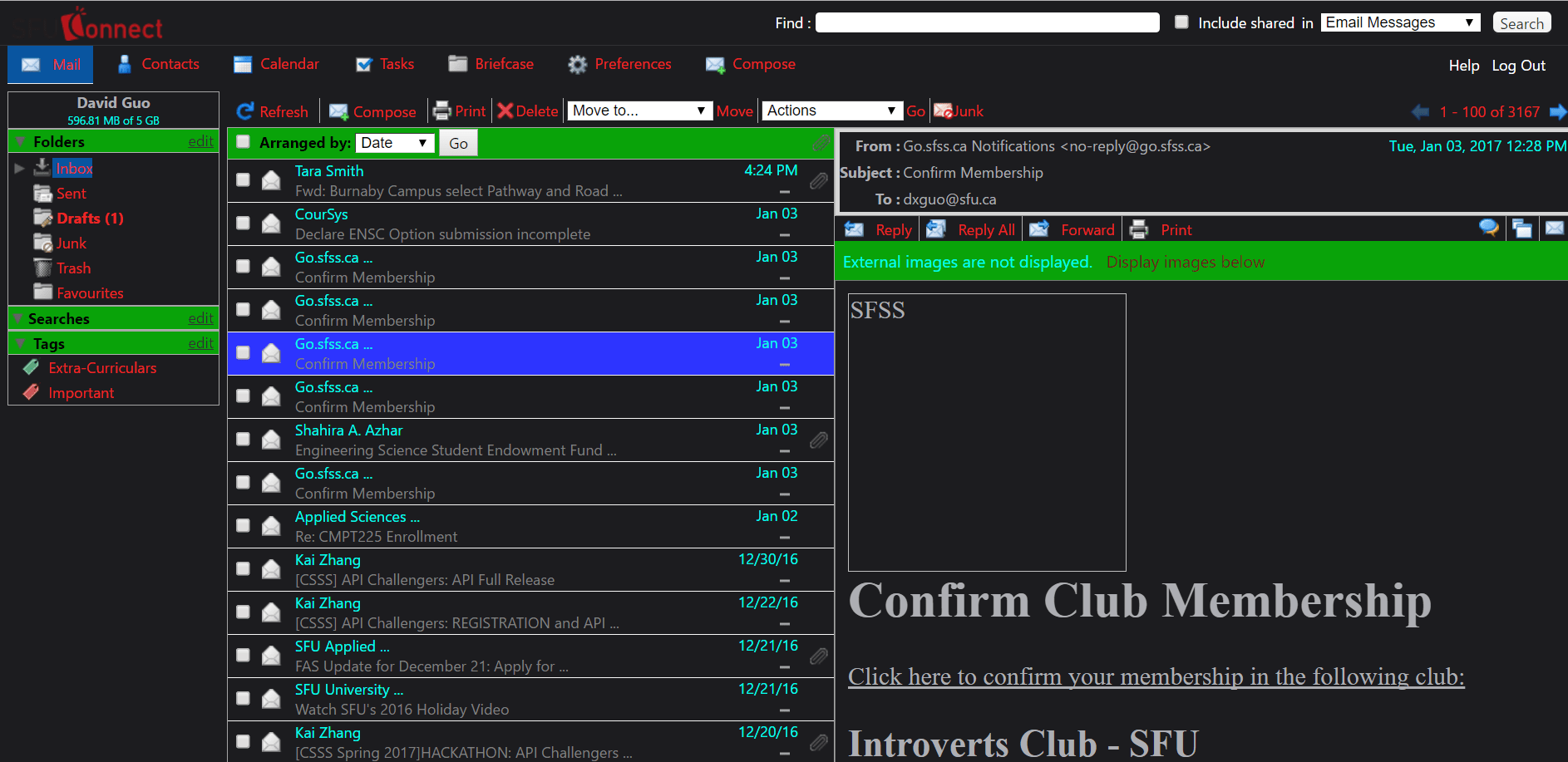Viewport: 1568px width, 762px height.
Task: Click the Refresh icon in mail toolbar
Action: point(245,111)
